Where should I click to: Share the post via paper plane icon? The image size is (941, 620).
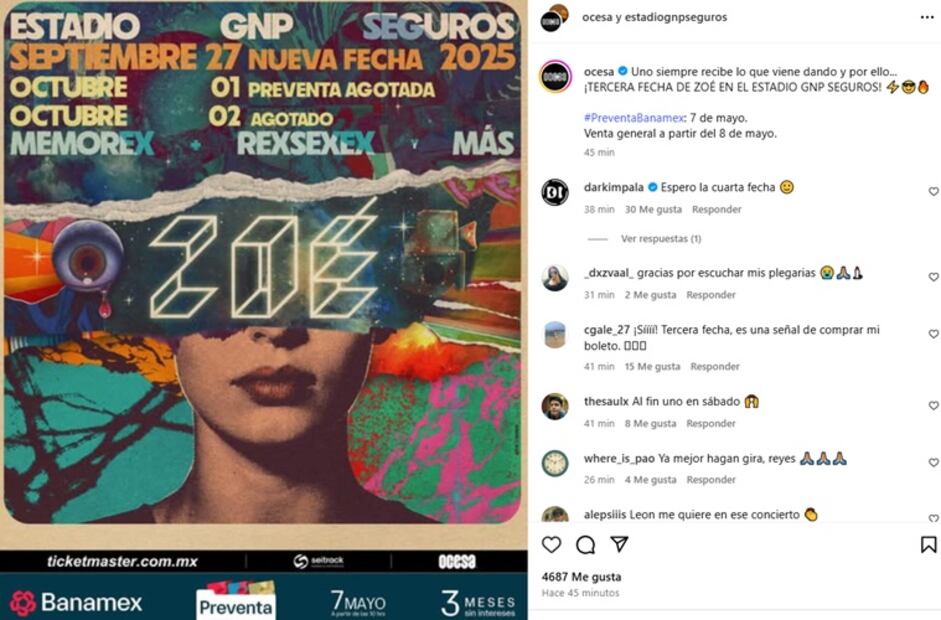(x=619, y=544)
